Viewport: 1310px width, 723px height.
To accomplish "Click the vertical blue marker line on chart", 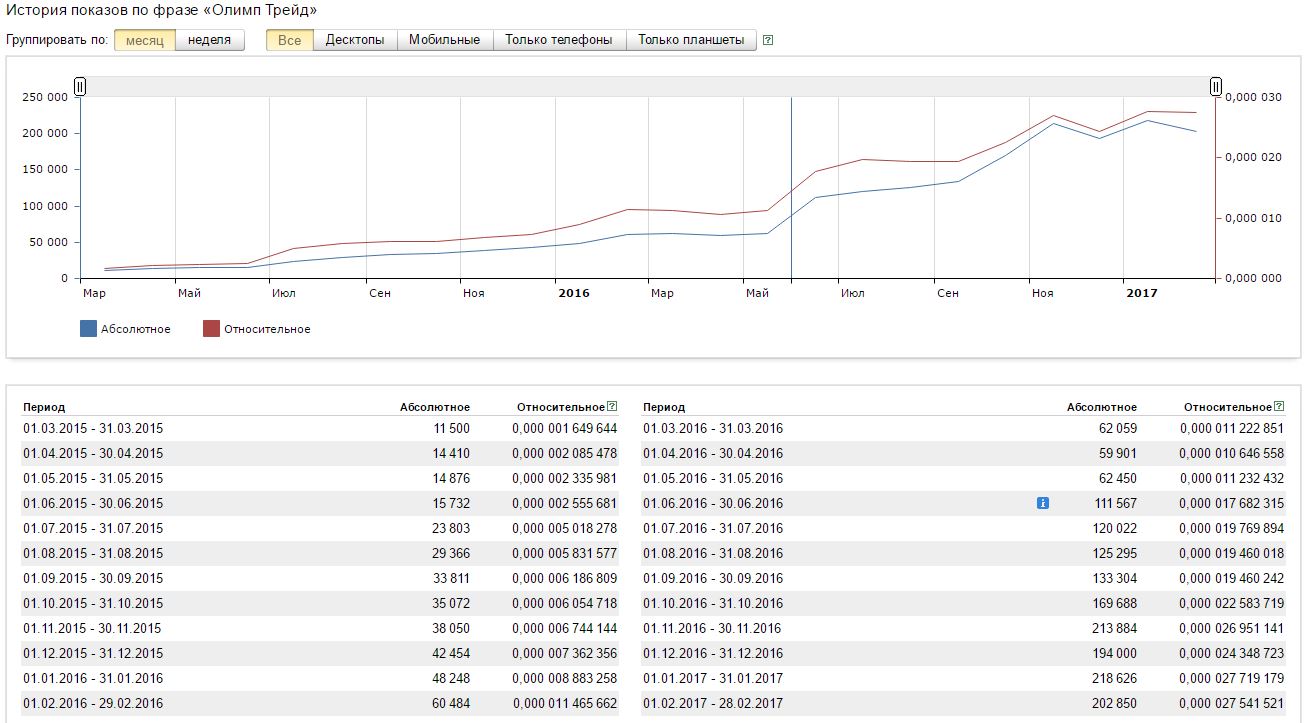I will point(791,188).
